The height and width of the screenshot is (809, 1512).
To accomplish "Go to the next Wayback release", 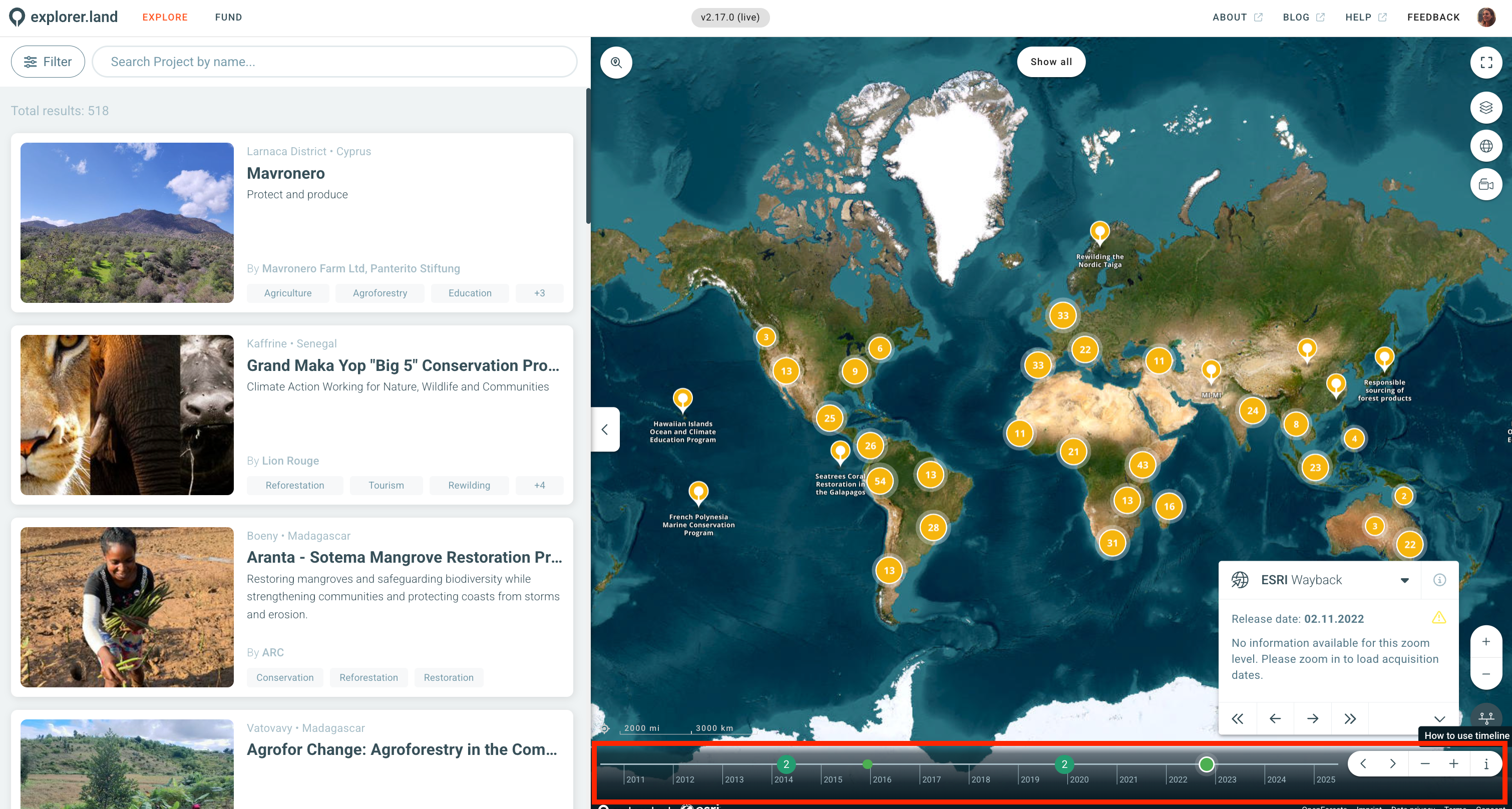I will 1312,718.
